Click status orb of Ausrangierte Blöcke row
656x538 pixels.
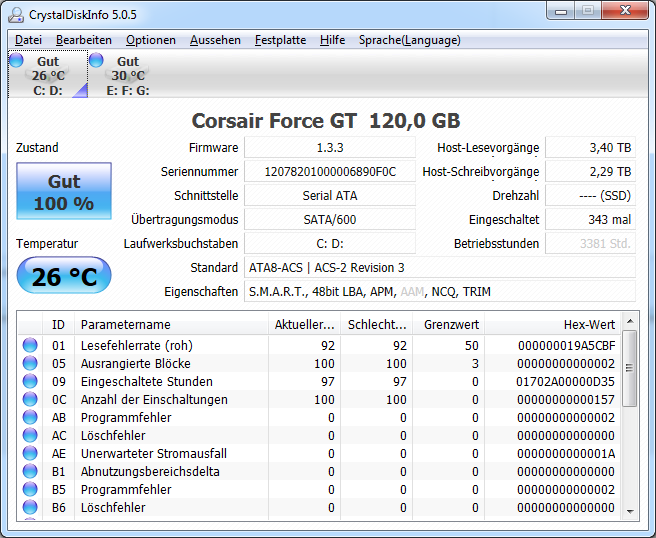pos(30,363)
